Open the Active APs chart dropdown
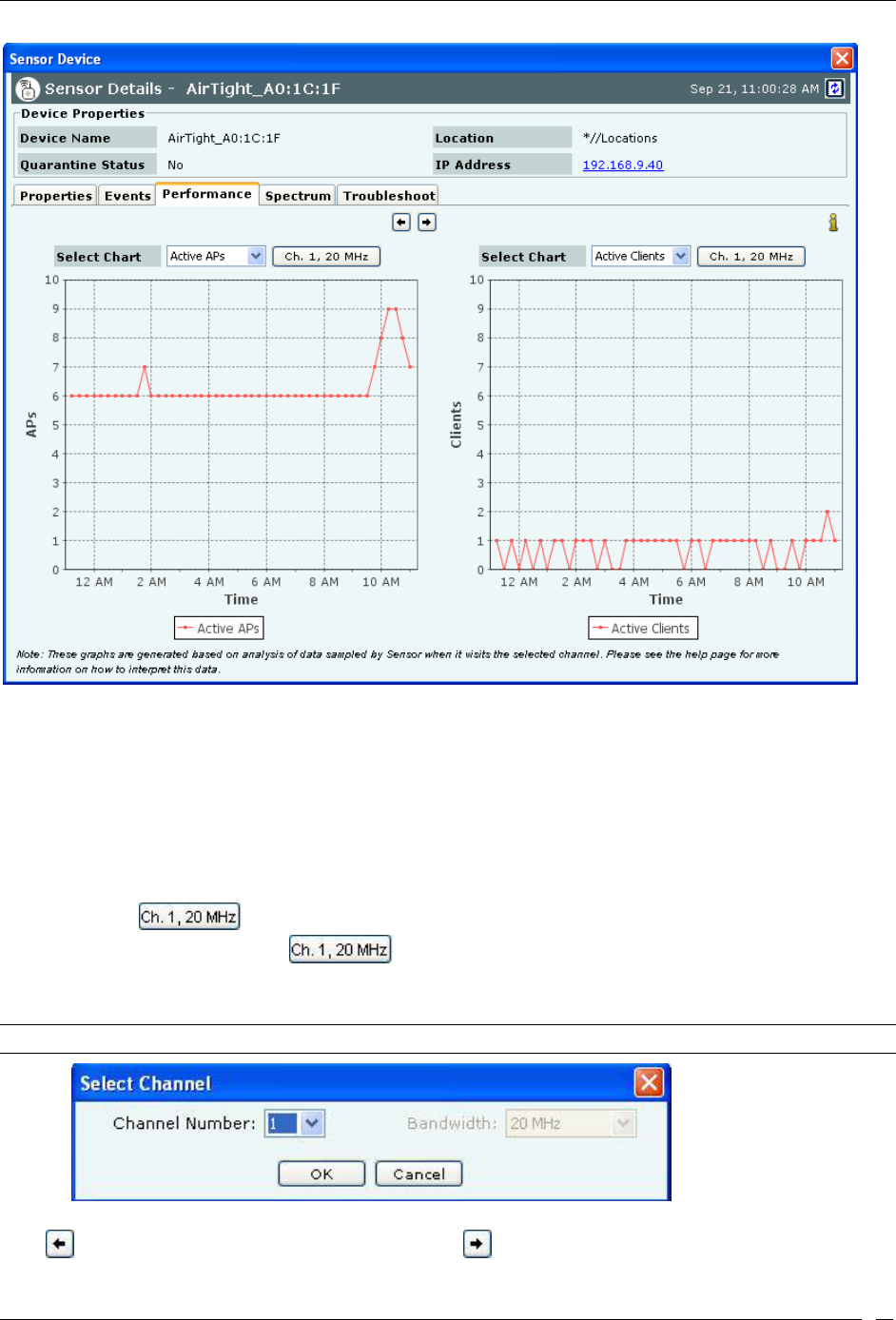Screen dimensions: 896x1320 point(216,256)
